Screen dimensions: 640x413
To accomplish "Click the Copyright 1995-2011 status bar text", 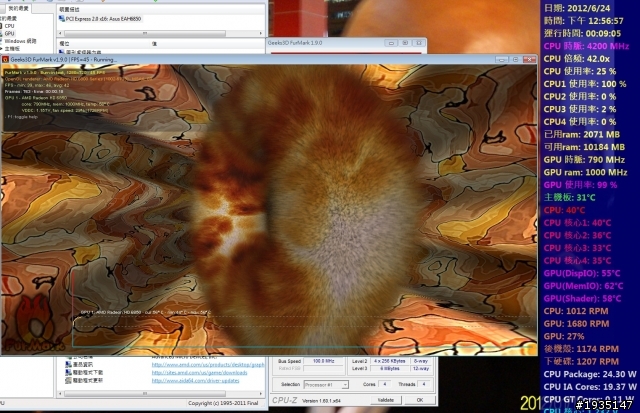I will pos(223,403).
